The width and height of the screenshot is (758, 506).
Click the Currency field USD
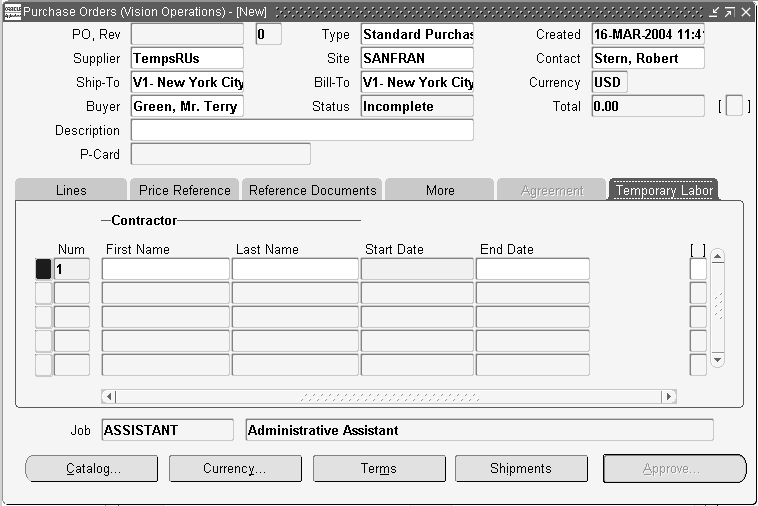click(x=610, y=82)
